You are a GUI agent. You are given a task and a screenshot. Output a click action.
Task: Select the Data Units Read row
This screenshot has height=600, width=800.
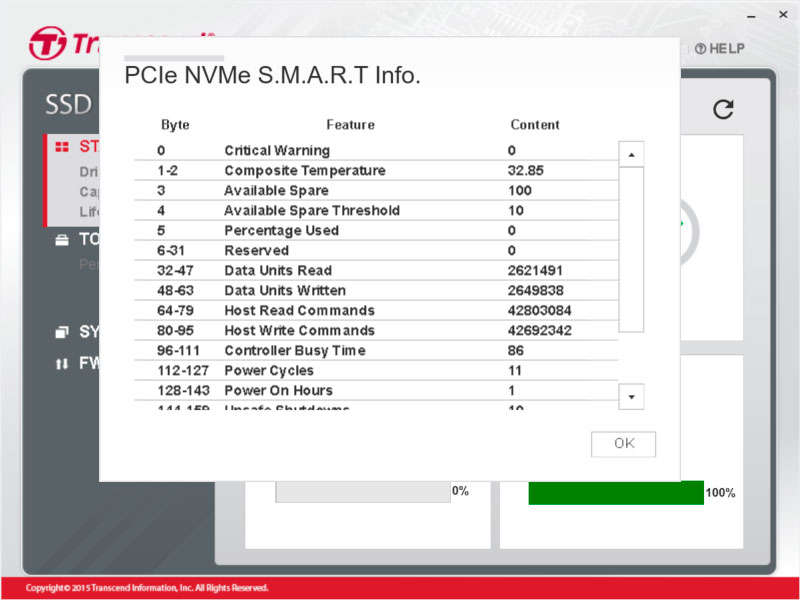tap(376, 270)
